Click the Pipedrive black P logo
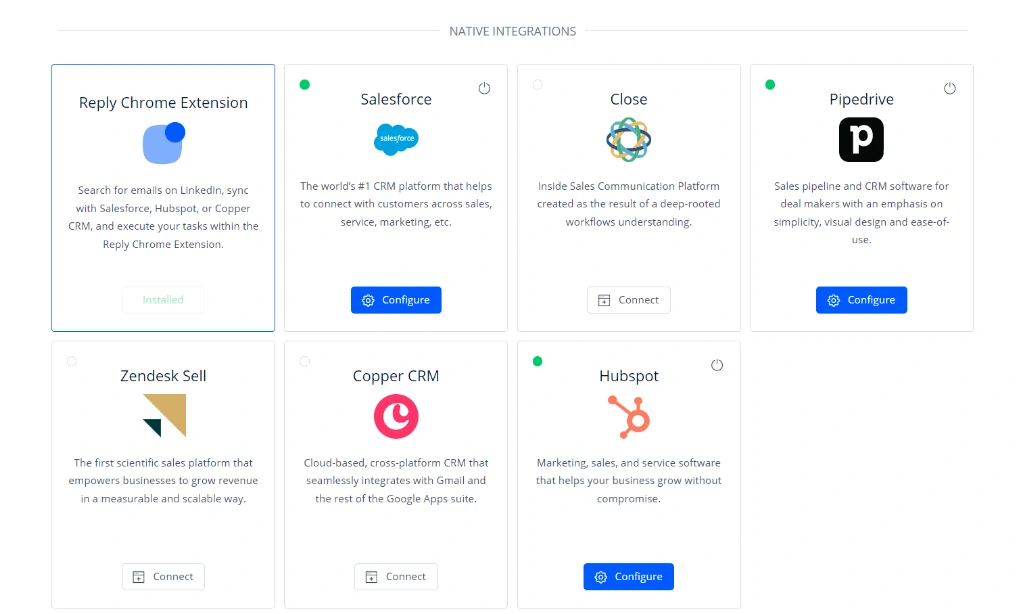 click(x=861, y=139)
